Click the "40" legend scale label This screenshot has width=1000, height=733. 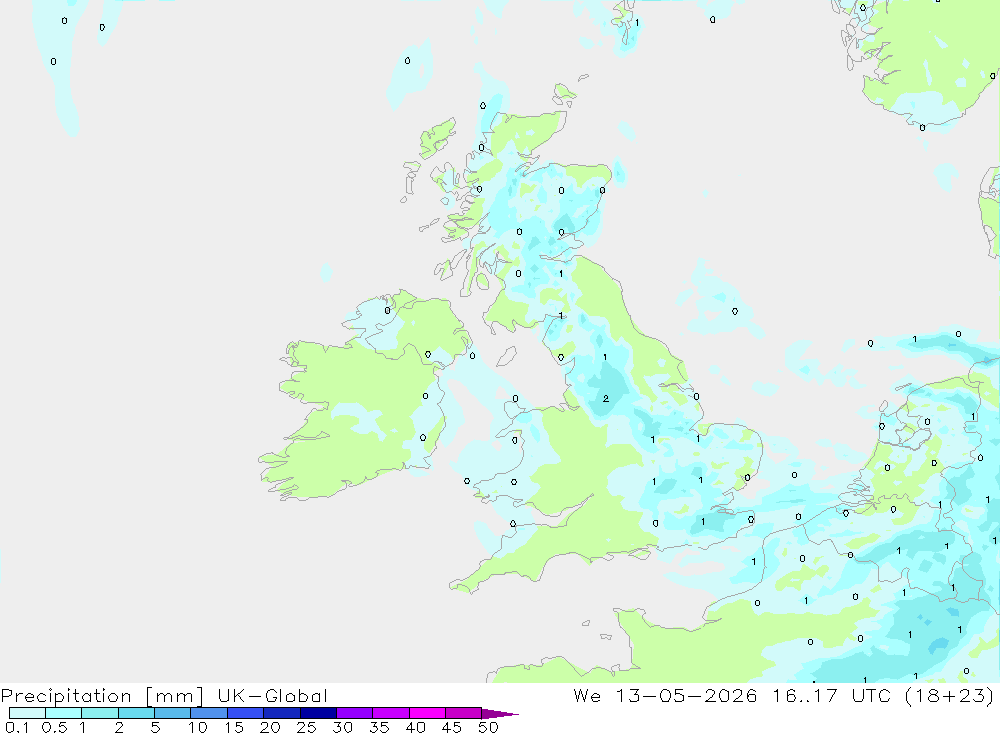pos(415,727)
